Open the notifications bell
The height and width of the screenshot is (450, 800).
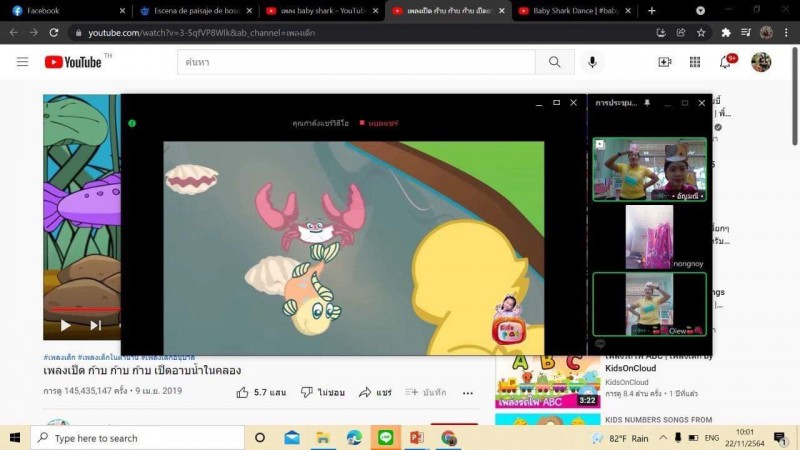(x=726, y=62)
